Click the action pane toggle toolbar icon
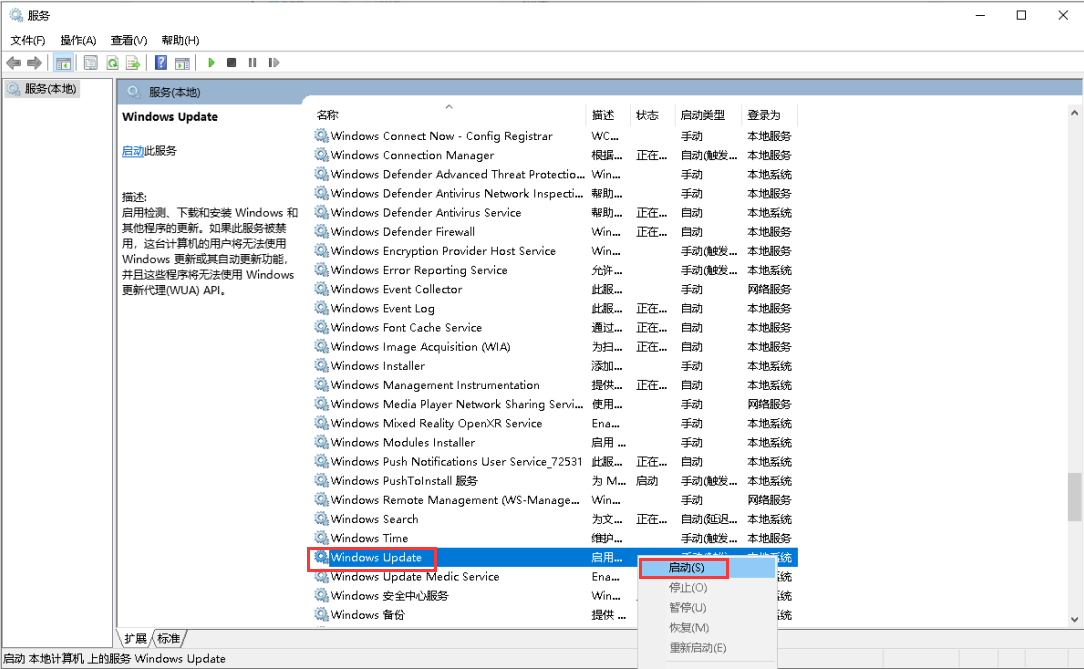 pos(183,63)
